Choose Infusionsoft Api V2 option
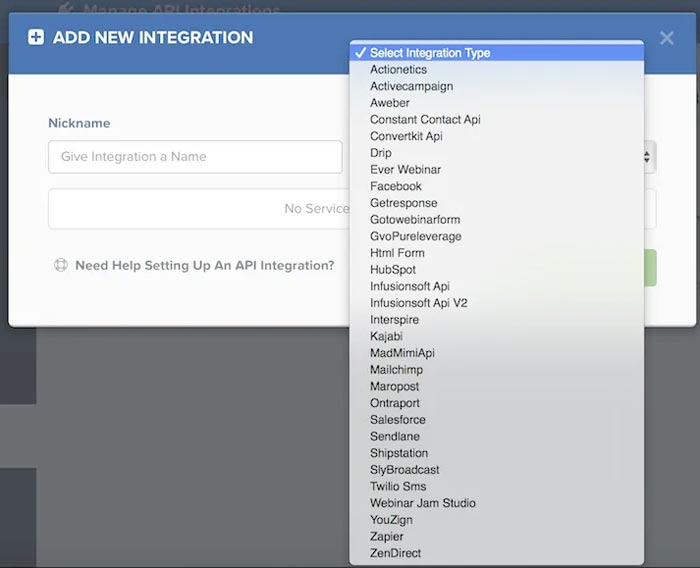Viewport: 700px width, 568px height. [x=496, y=303]
